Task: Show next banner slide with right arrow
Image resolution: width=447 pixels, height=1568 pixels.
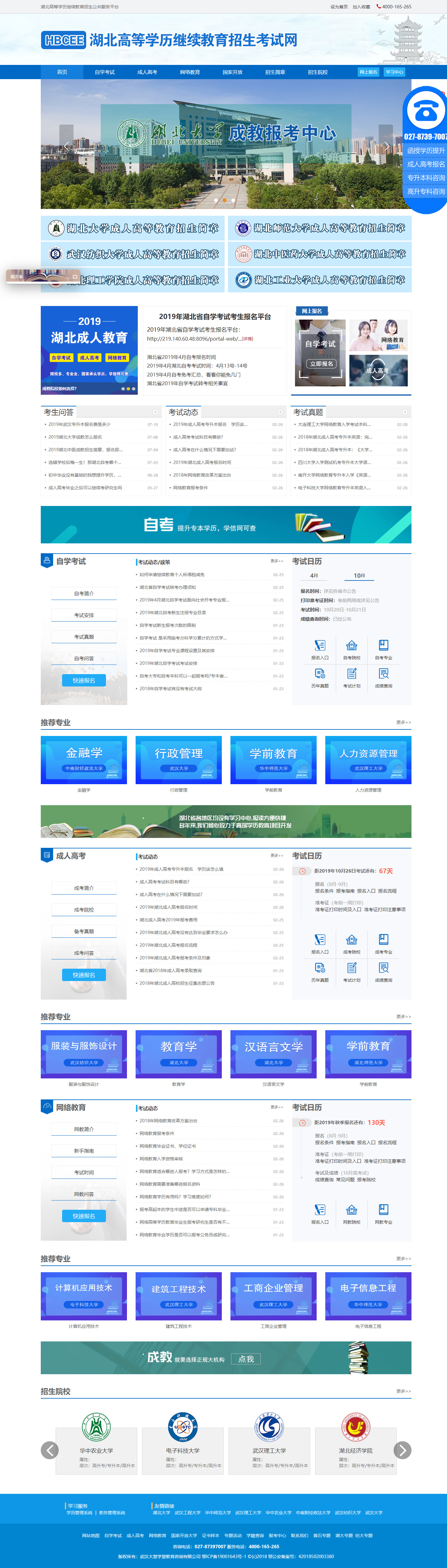Action: coord(386,146)
